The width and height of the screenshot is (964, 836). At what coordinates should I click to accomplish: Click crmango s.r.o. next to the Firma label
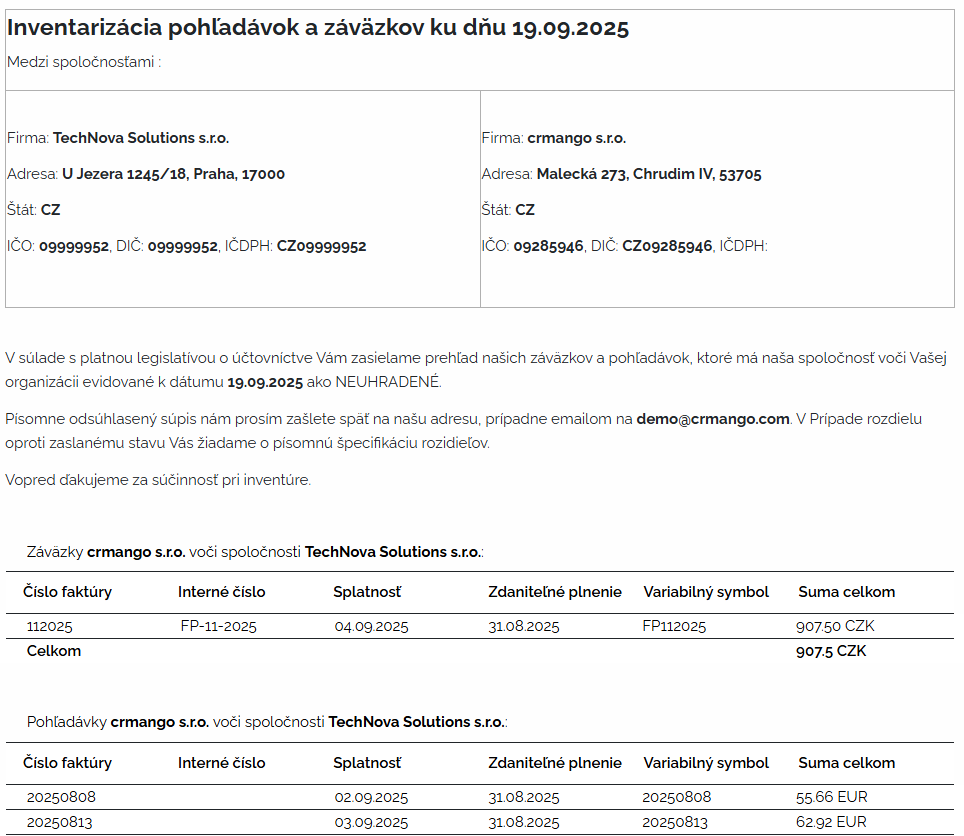(x=576, y=138)
